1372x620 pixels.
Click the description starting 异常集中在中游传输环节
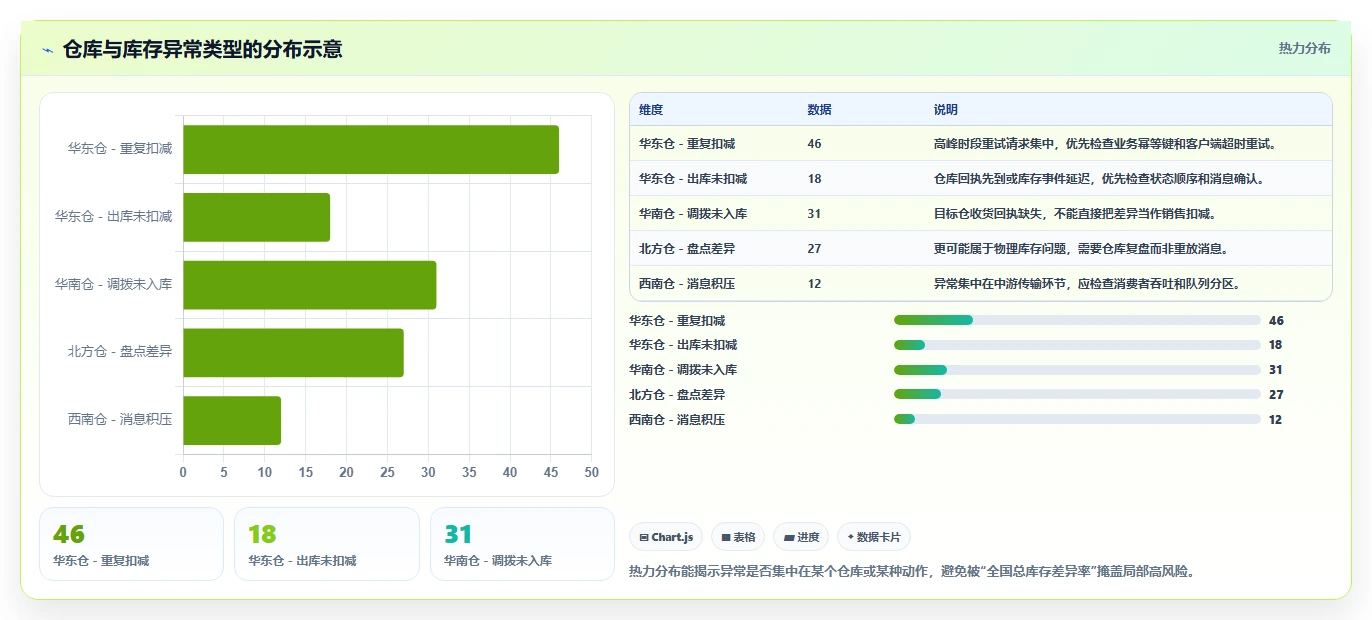pos(1087,283)
